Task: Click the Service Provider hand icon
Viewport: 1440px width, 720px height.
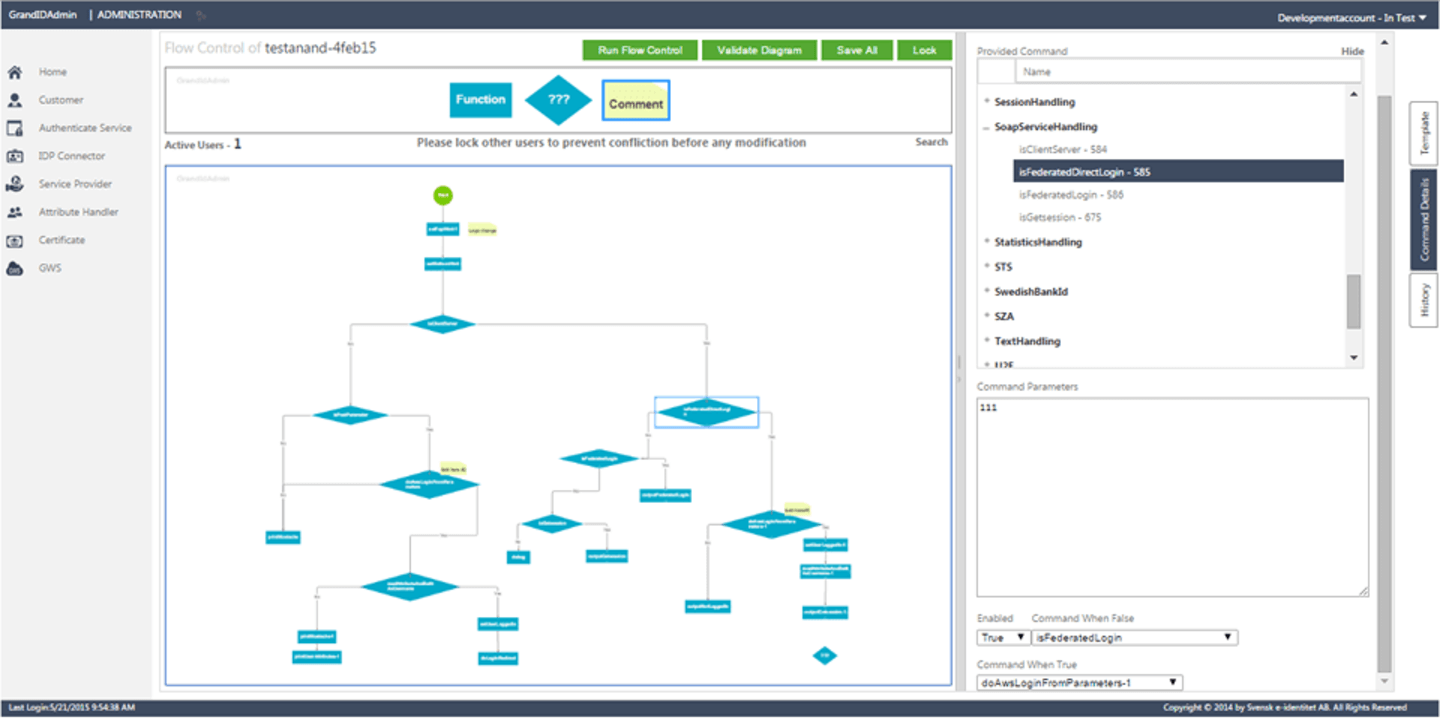Action: click(15, 184)
